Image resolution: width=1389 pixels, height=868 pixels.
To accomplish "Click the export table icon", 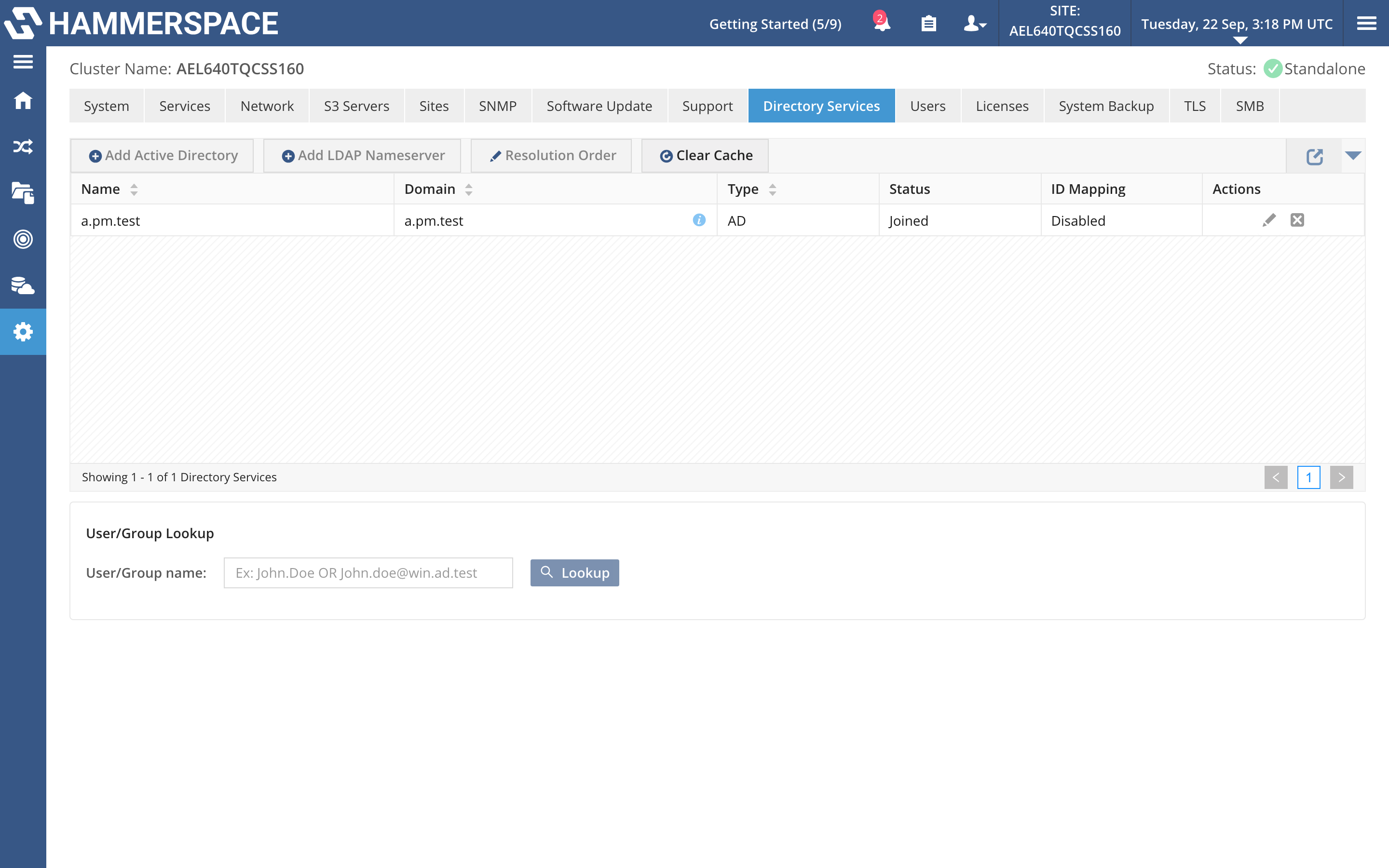I will [1314, 156].
